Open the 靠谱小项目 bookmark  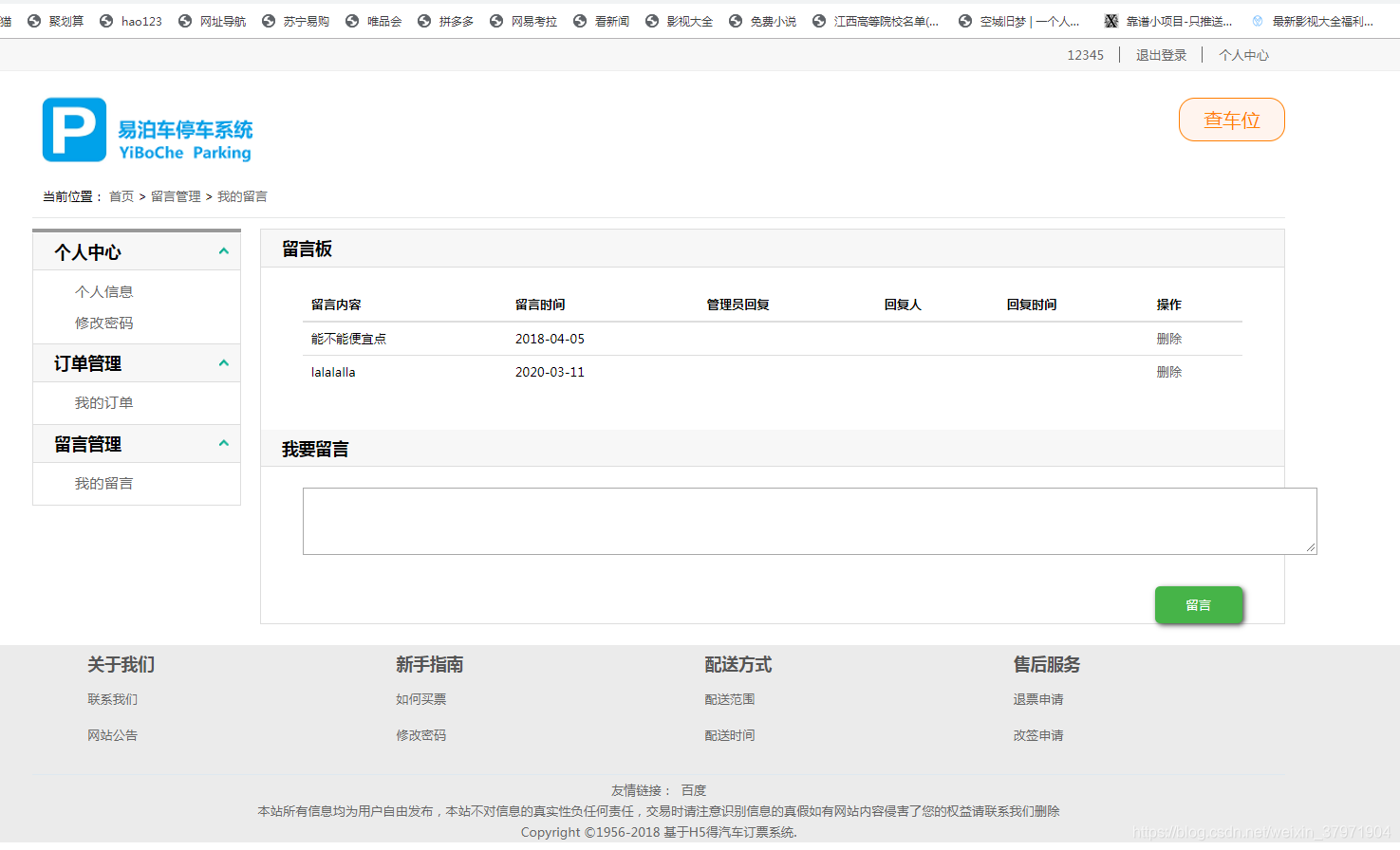pos(1169,21)
